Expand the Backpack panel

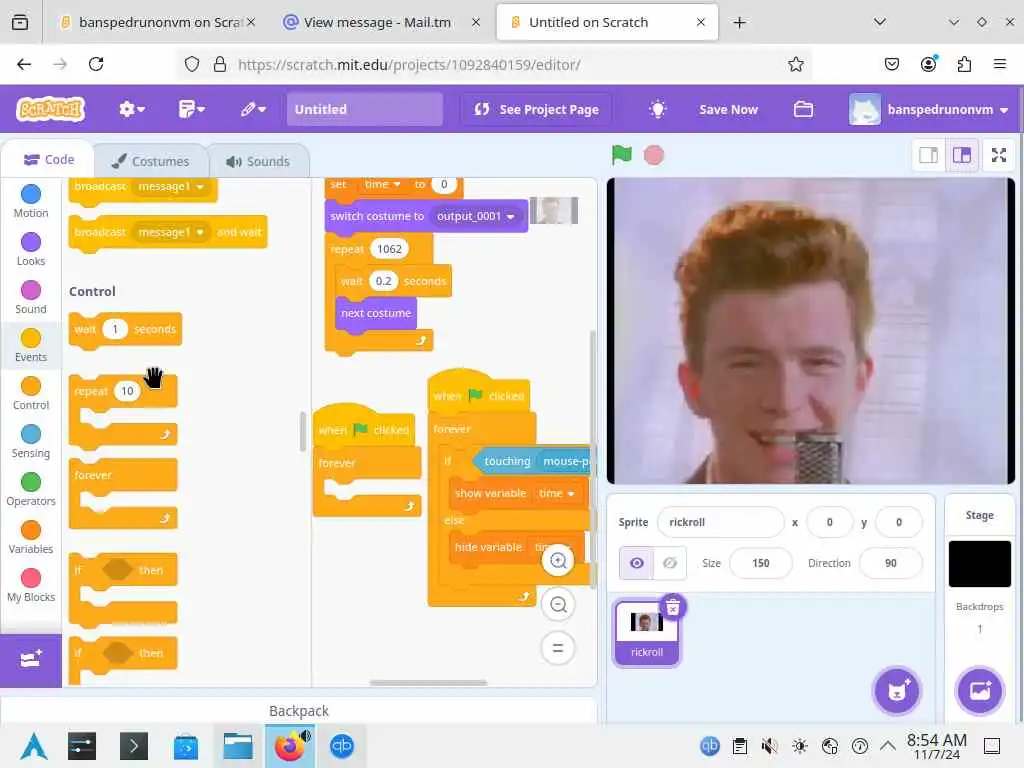(298, 711)
